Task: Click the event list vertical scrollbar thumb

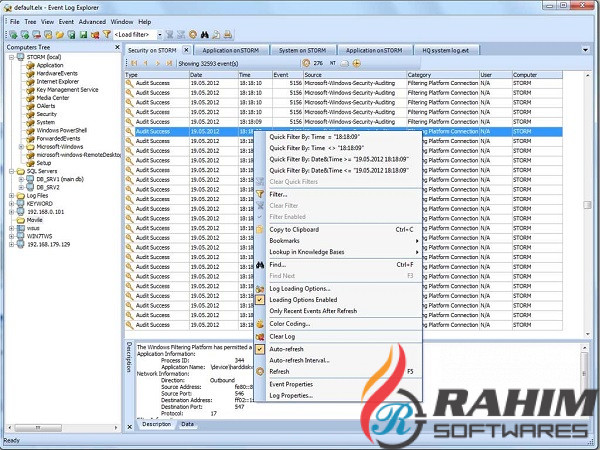Action: click(587, 205)
